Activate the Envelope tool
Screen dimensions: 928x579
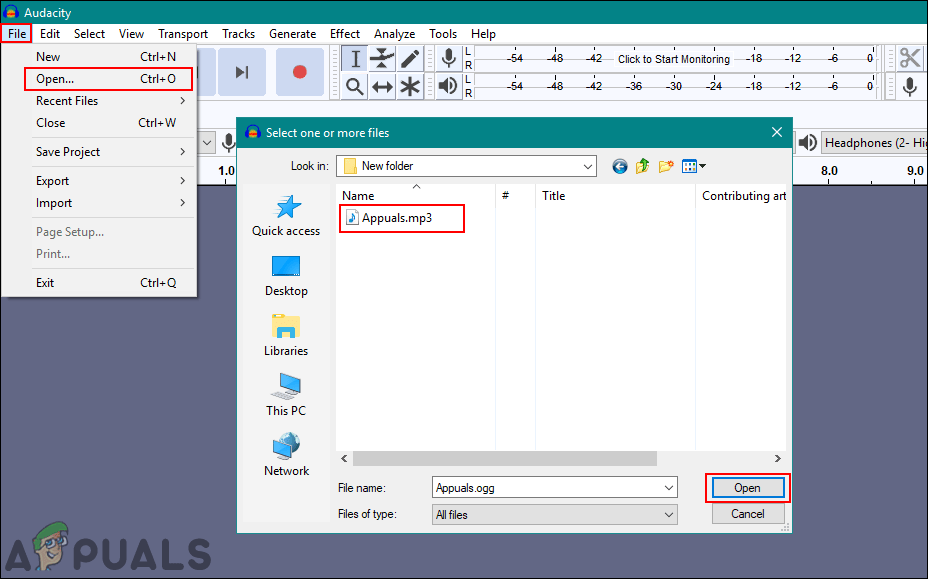(x=382, y=58)
